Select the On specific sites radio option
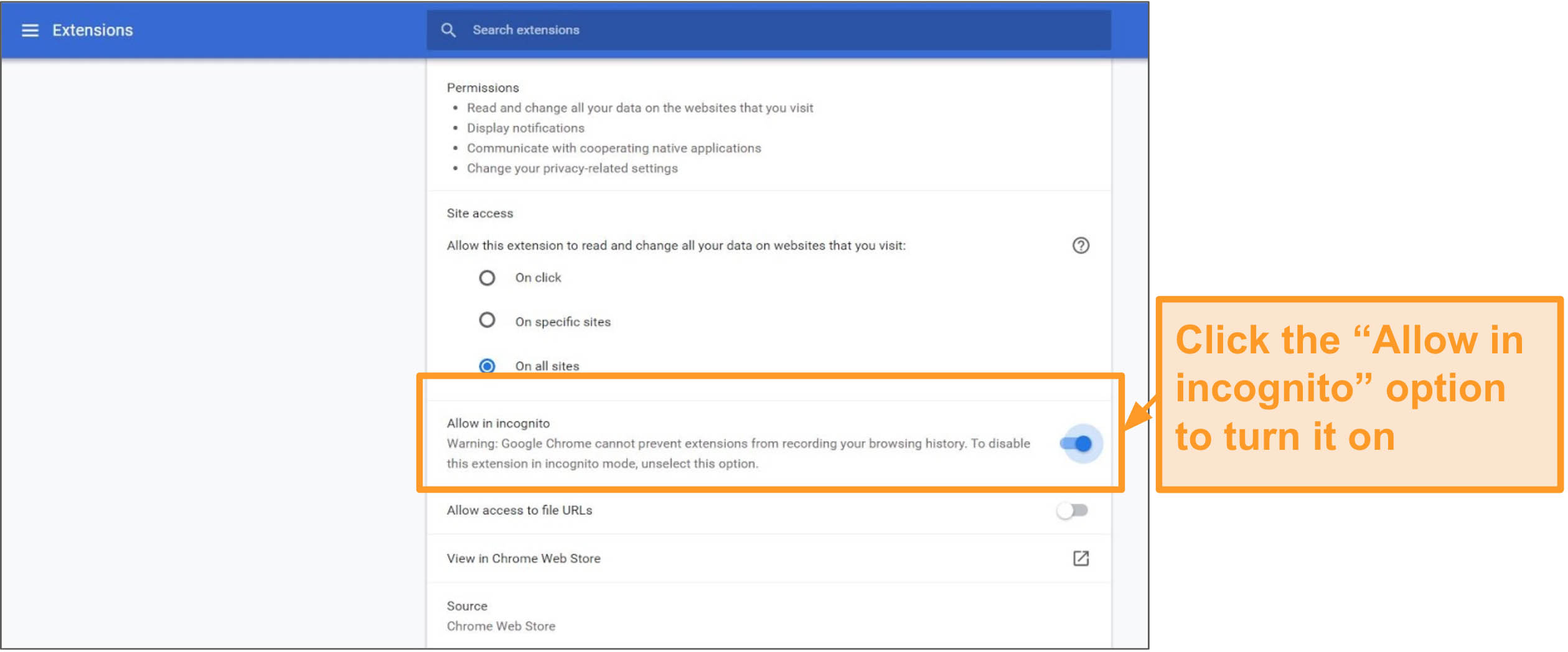This screenshot has width=1568, height=652. point(487,320)
